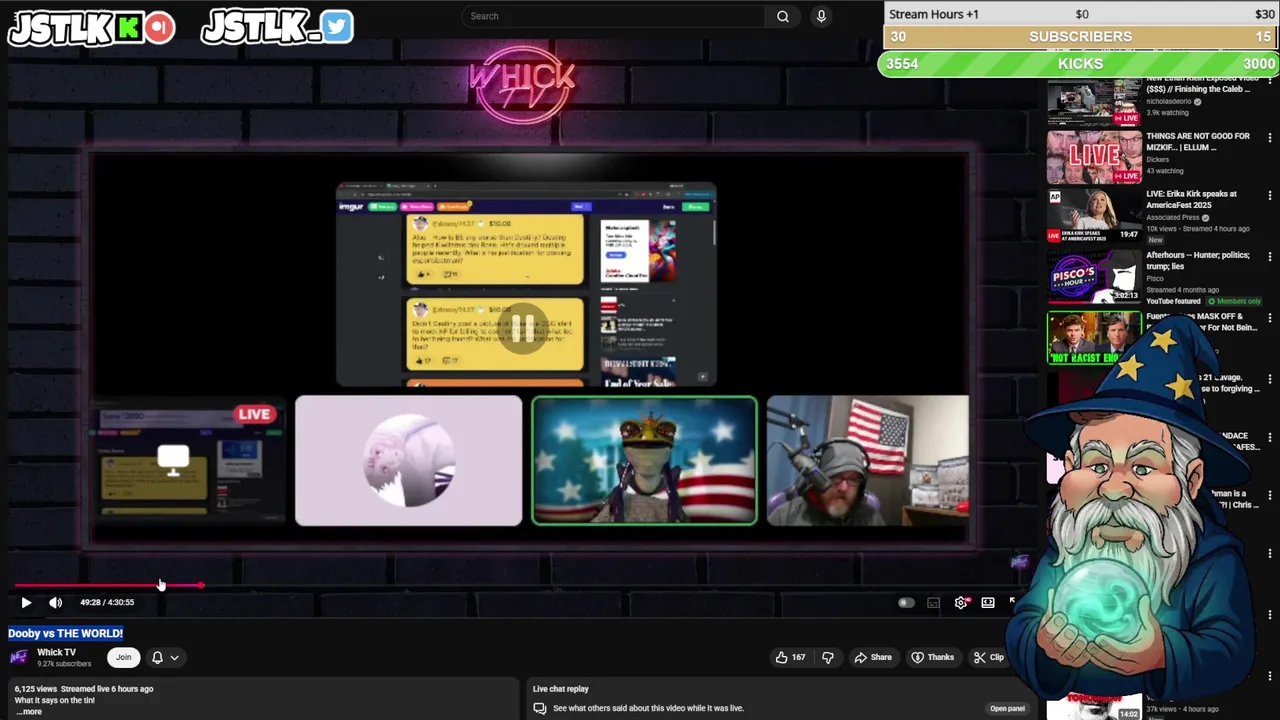
Task: Click the 'Dickers' channel name
Action: [x=1157, y=159]
